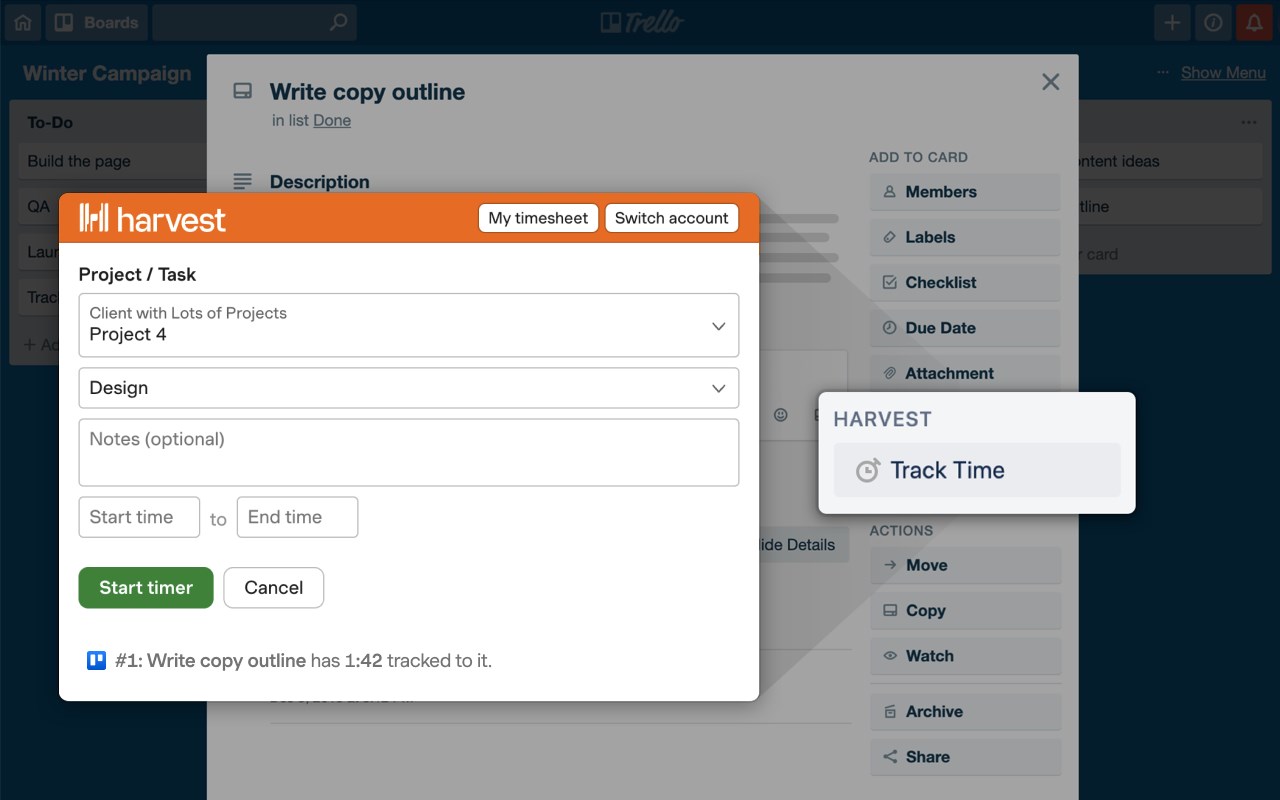The image size is (1280, 800).
Task: Click the Checklist checkbox icon
Action: [x=890, y=282]
